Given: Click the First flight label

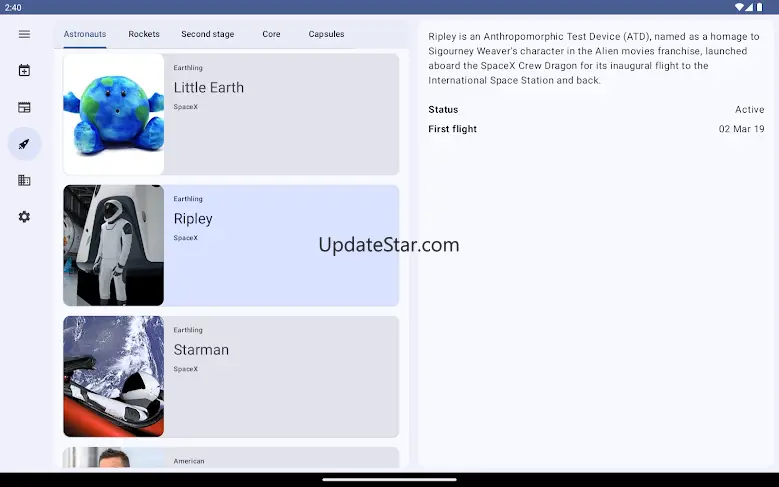Looking at the screenshot, I should pyautogui.click(x=453, y=129).
